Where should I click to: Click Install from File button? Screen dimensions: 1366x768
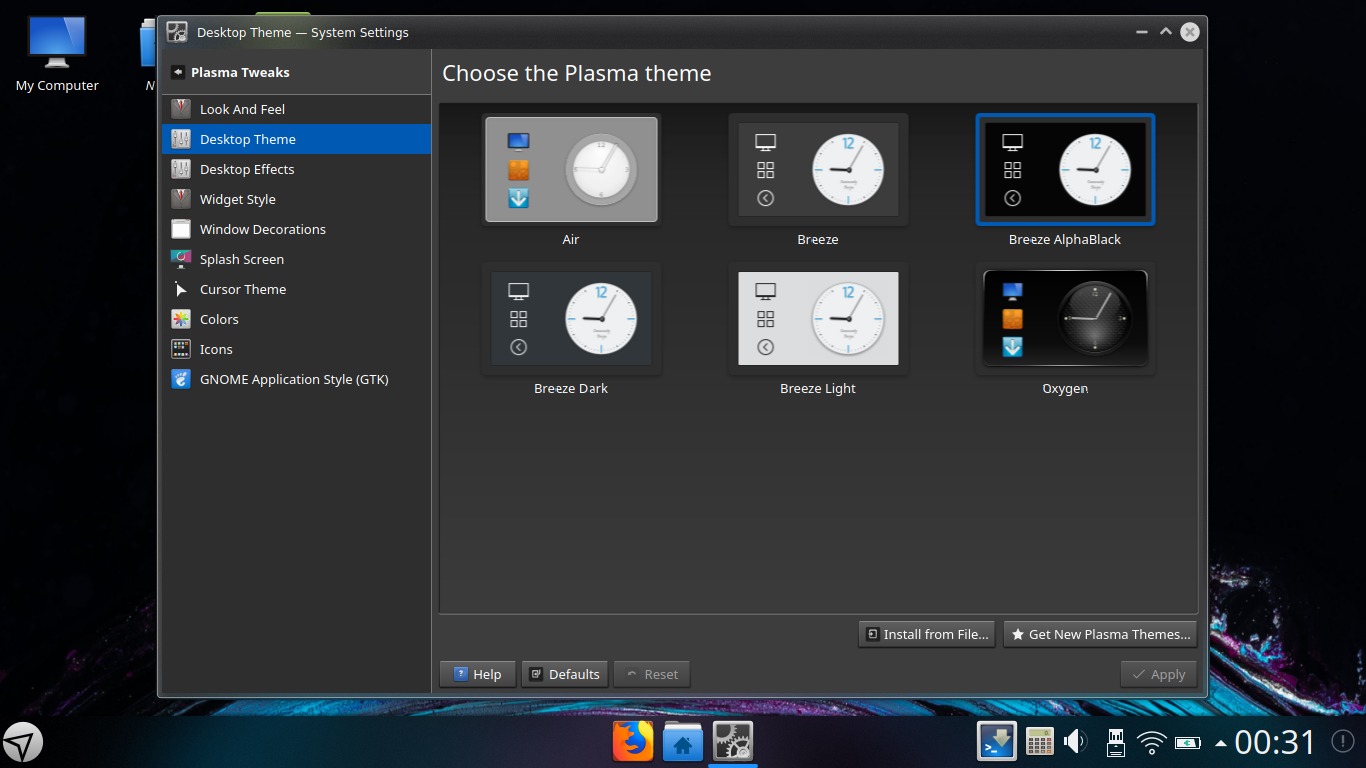(x=928, y=634)
